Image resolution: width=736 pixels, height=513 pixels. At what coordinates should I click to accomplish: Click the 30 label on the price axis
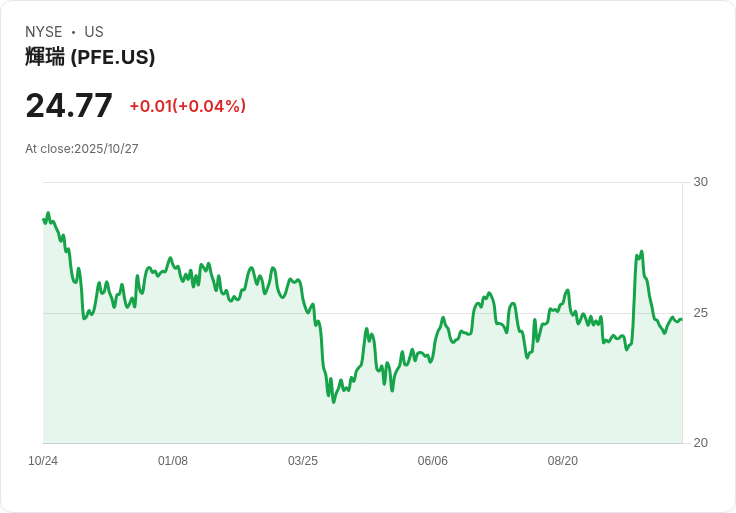700,182
